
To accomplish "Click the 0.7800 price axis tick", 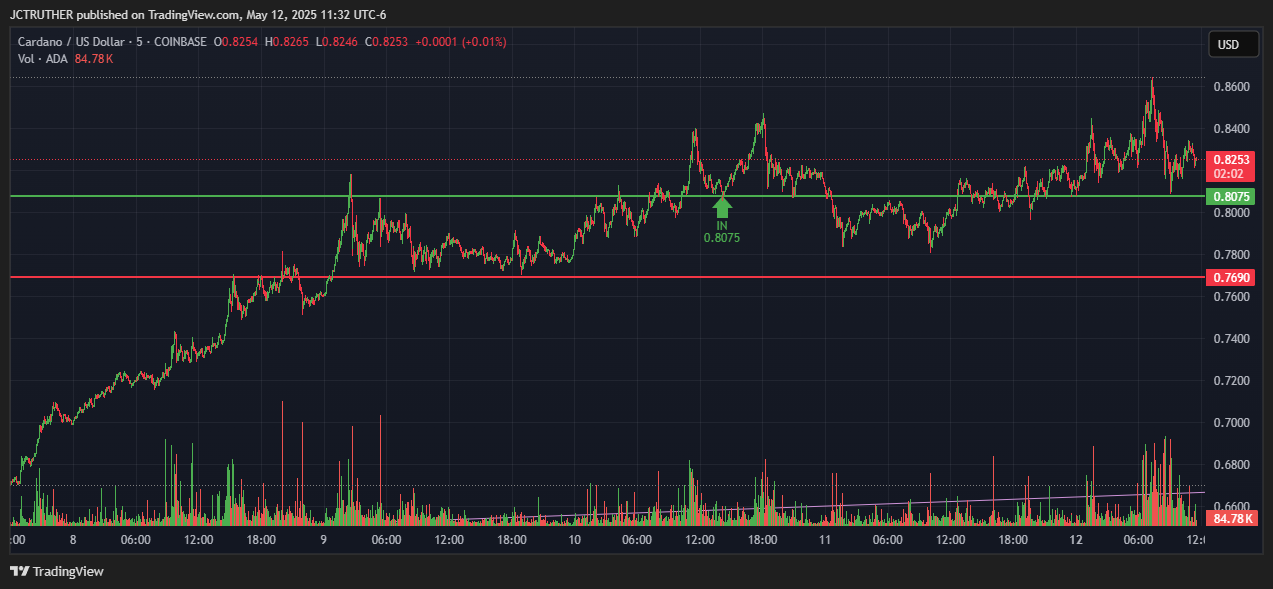I will [x=1232, y=255].
